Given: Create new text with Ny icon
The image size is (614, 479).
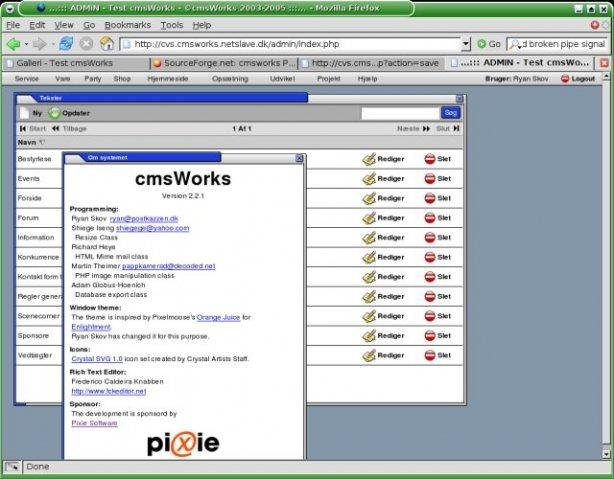Looking at the screenshot, I should 25,113.
